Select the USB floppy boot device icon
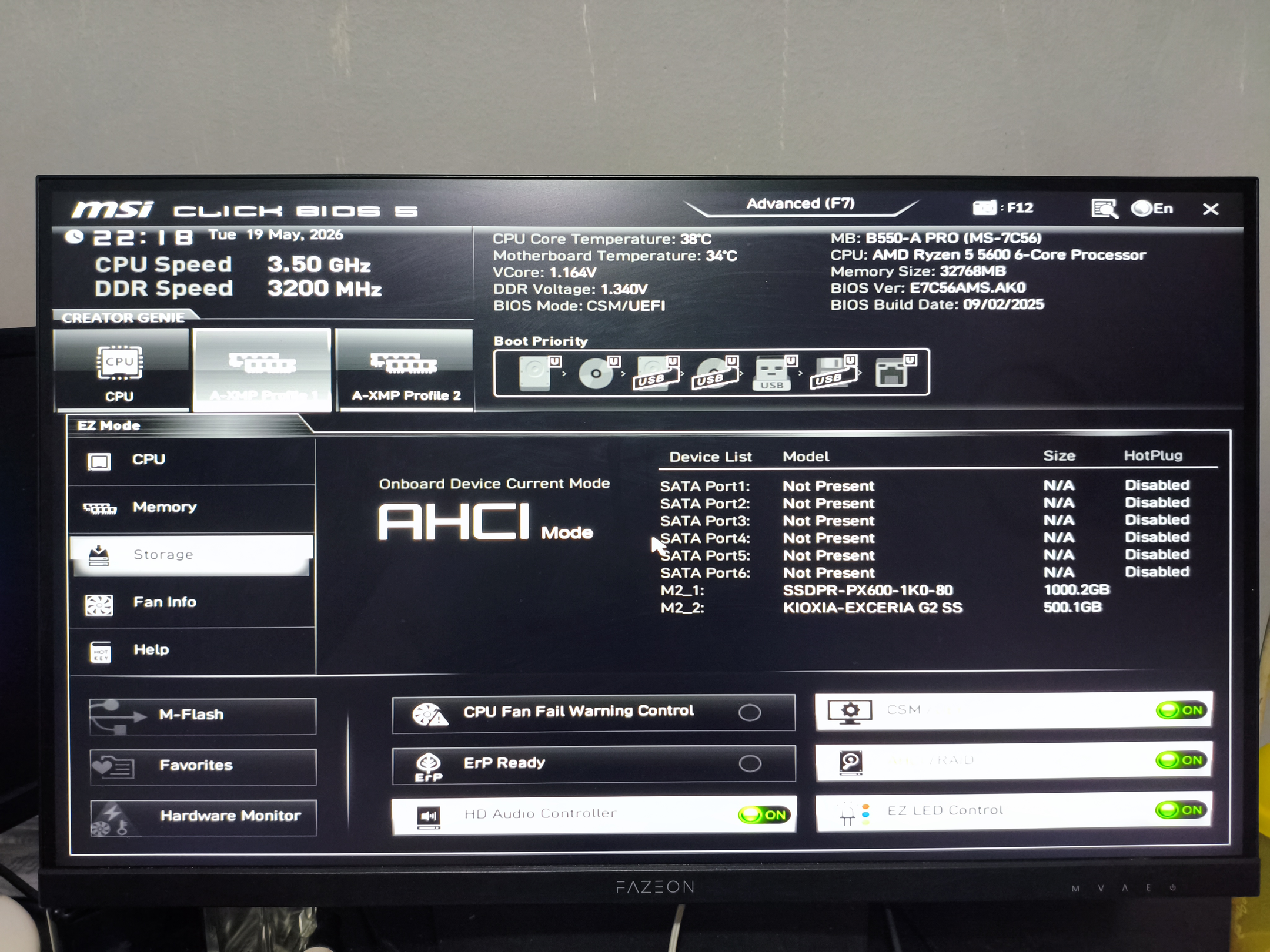The image size is (1270, 952). [x=833, y=373]
